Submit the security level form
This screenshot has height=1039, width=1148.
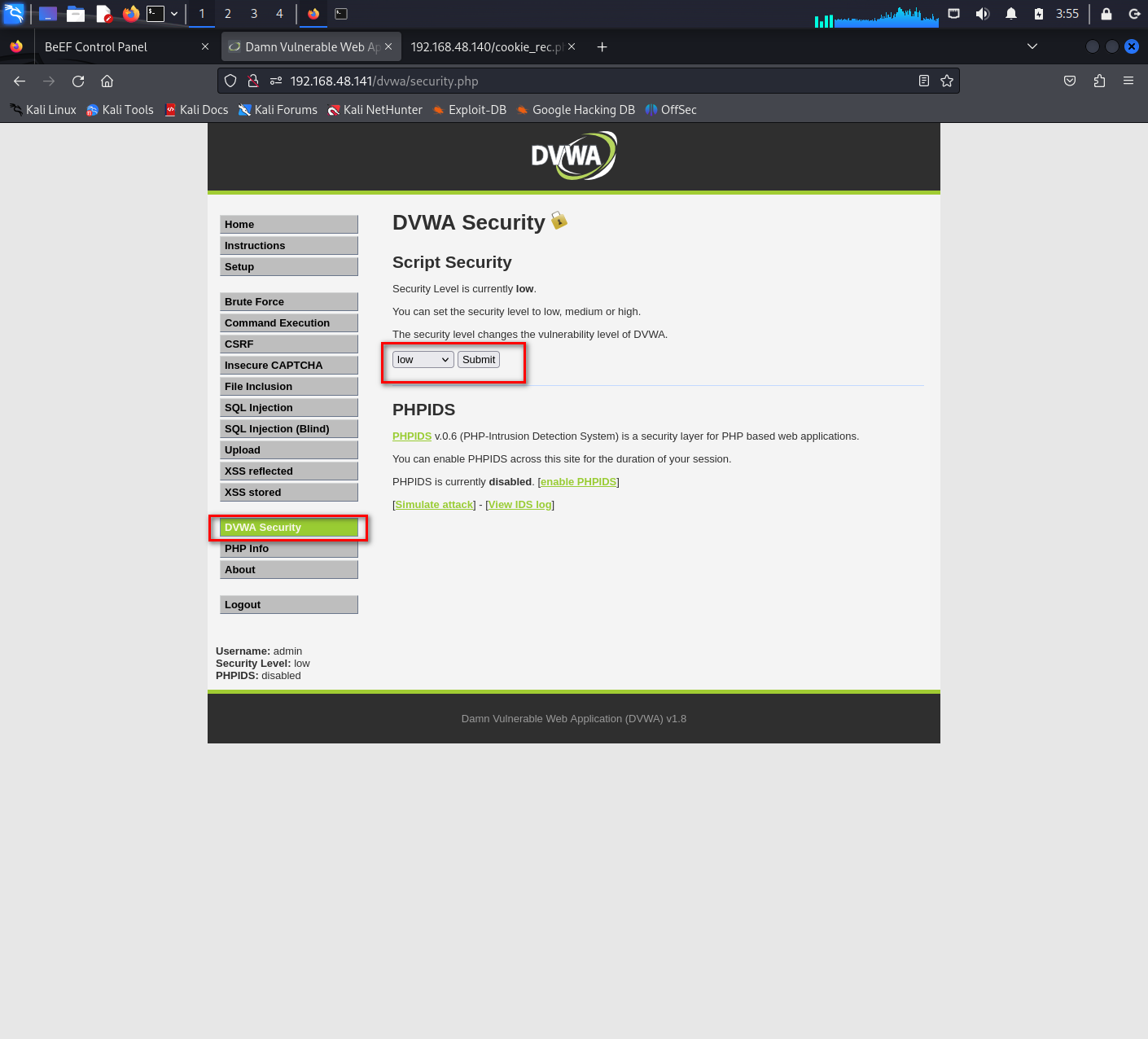[x=479, y=360]
